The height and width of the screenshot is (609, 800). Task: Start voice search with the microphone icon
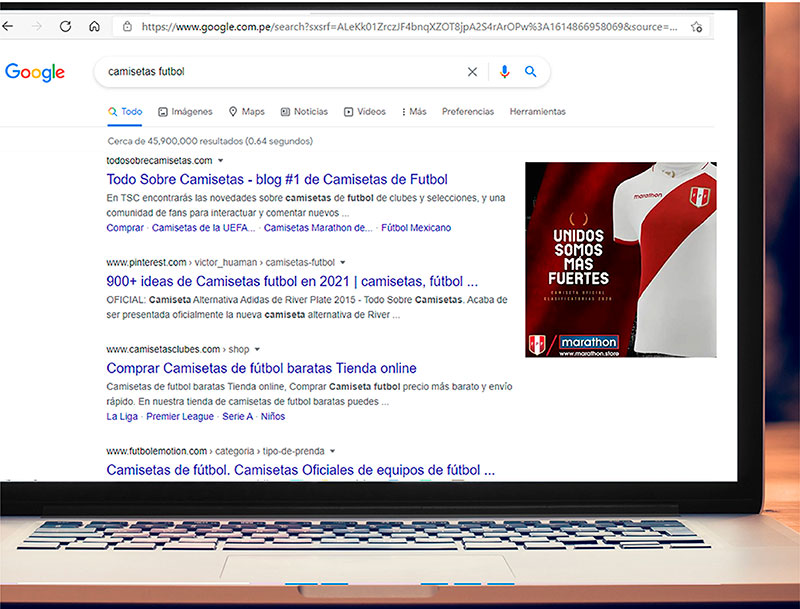coord(505,72)
